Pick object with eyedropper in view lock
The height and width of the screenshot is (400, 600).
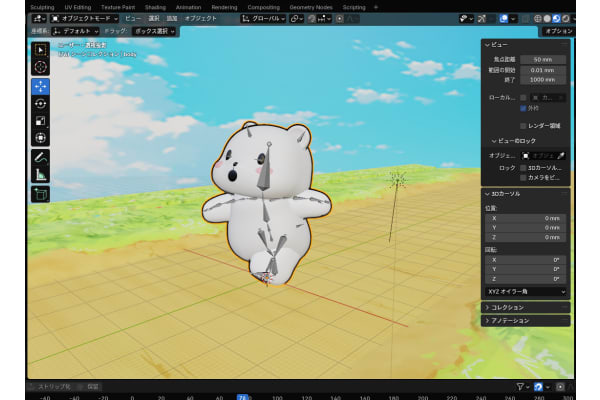point(562,156)
